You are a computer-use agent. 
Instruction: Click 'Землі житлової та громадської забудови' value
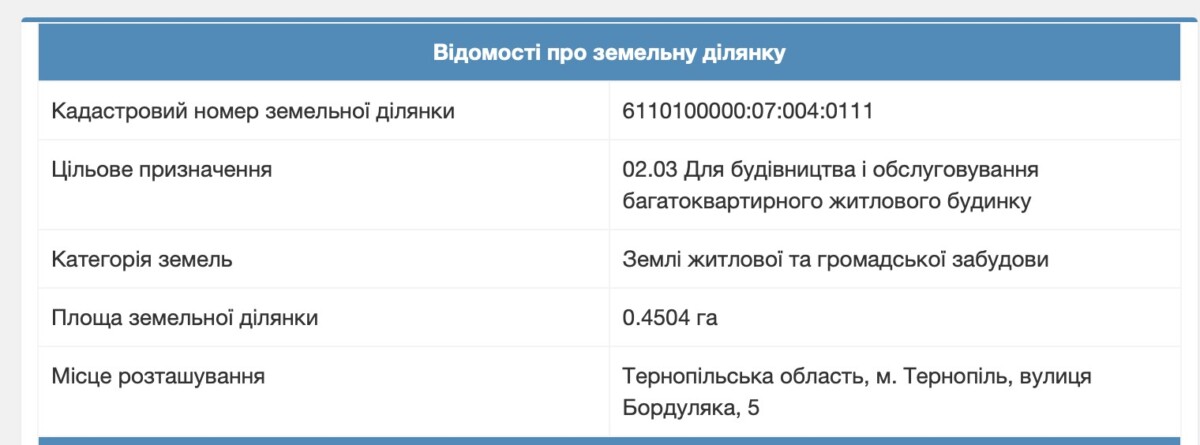tap(836, 260)
